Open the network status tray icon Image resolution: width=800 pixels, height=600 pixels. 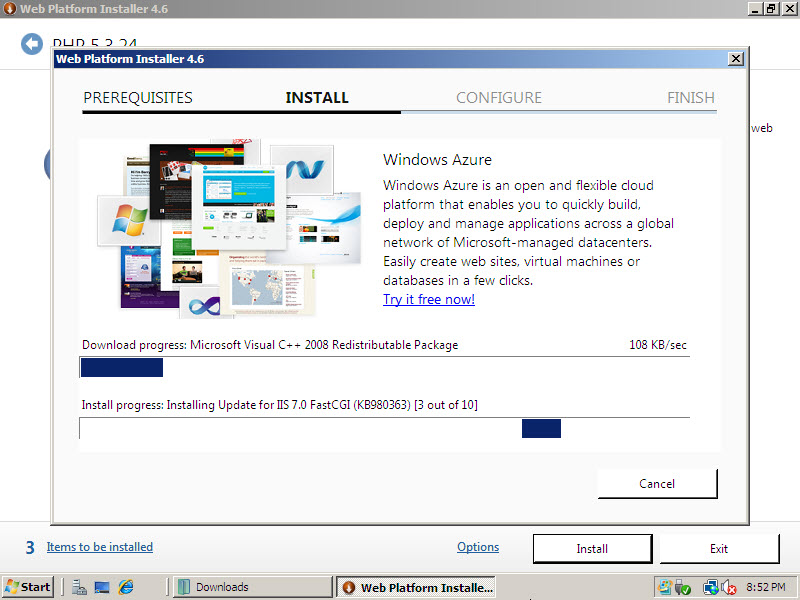pos(710,588)
